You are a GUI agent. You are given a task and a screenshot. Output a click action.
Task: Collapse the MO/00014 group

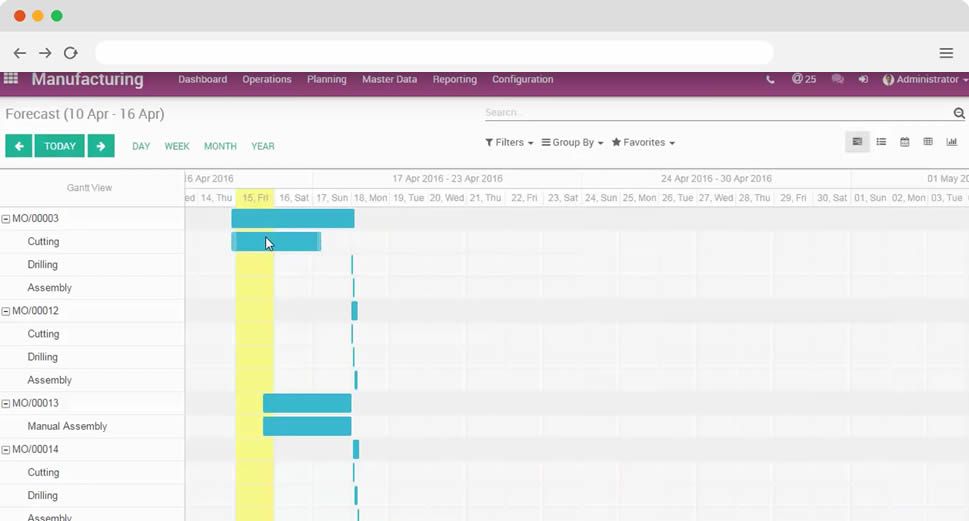(6, 450)
